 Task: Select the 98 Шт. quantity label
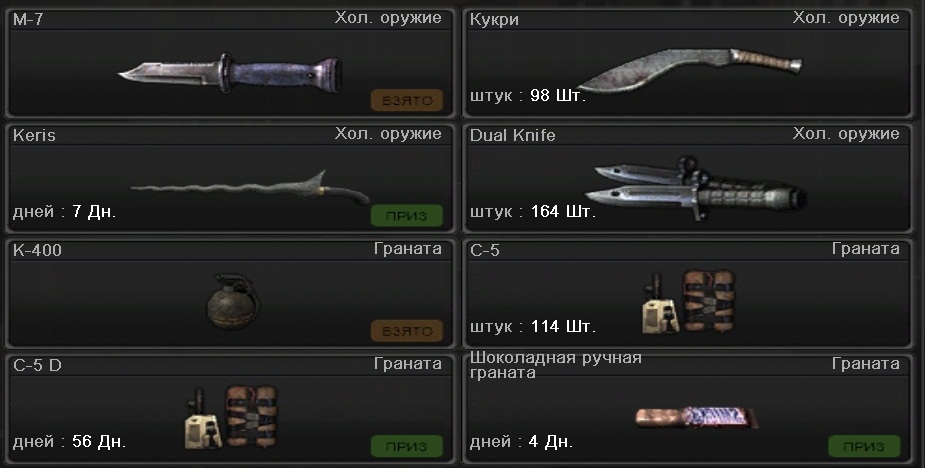tap(558, 96)
